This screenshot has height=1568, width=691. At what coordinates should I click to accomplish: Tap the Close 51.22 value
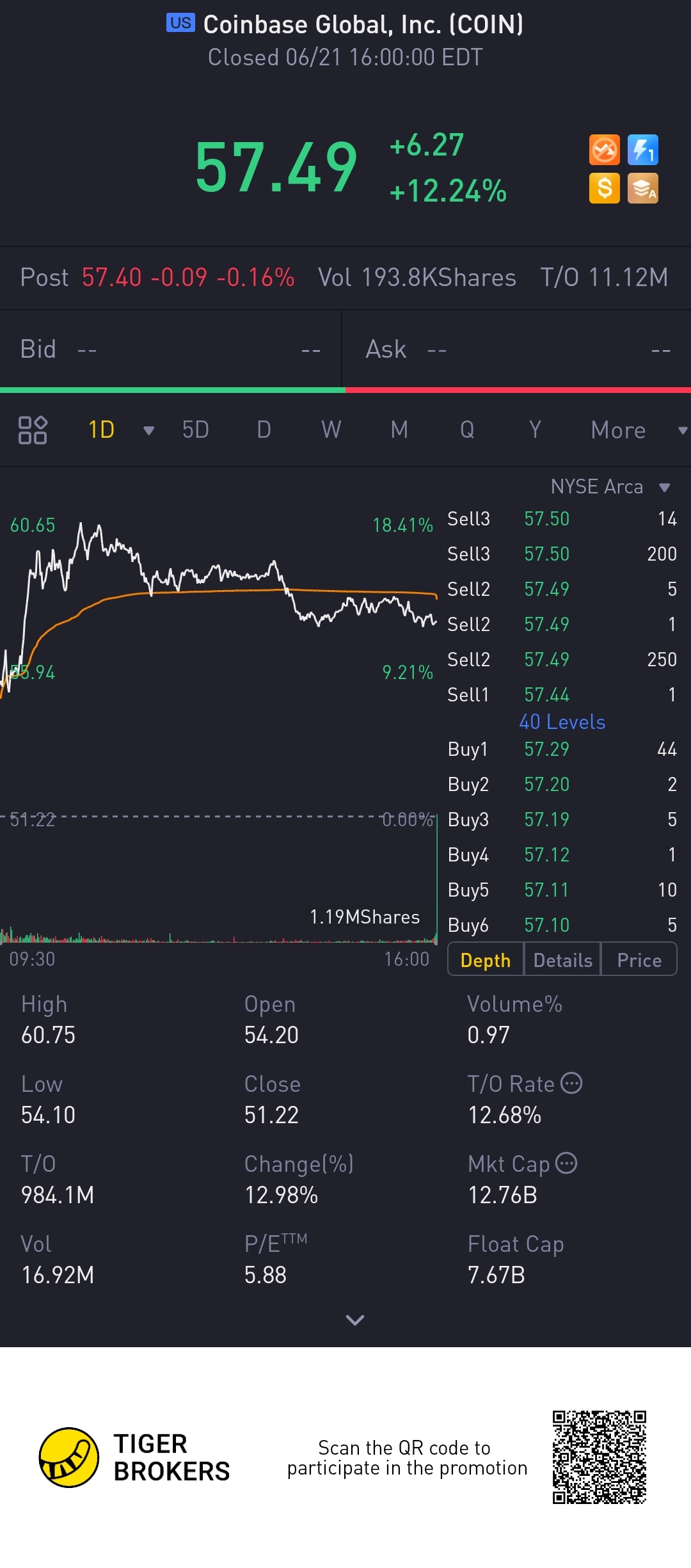(271, 1115)
